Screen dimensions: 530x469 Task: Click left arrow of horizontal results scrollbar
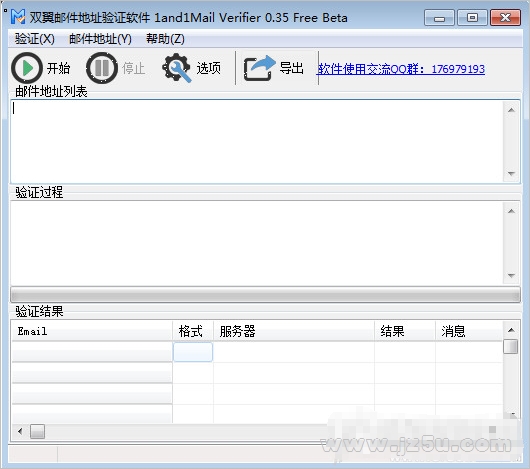click(20, 431)
